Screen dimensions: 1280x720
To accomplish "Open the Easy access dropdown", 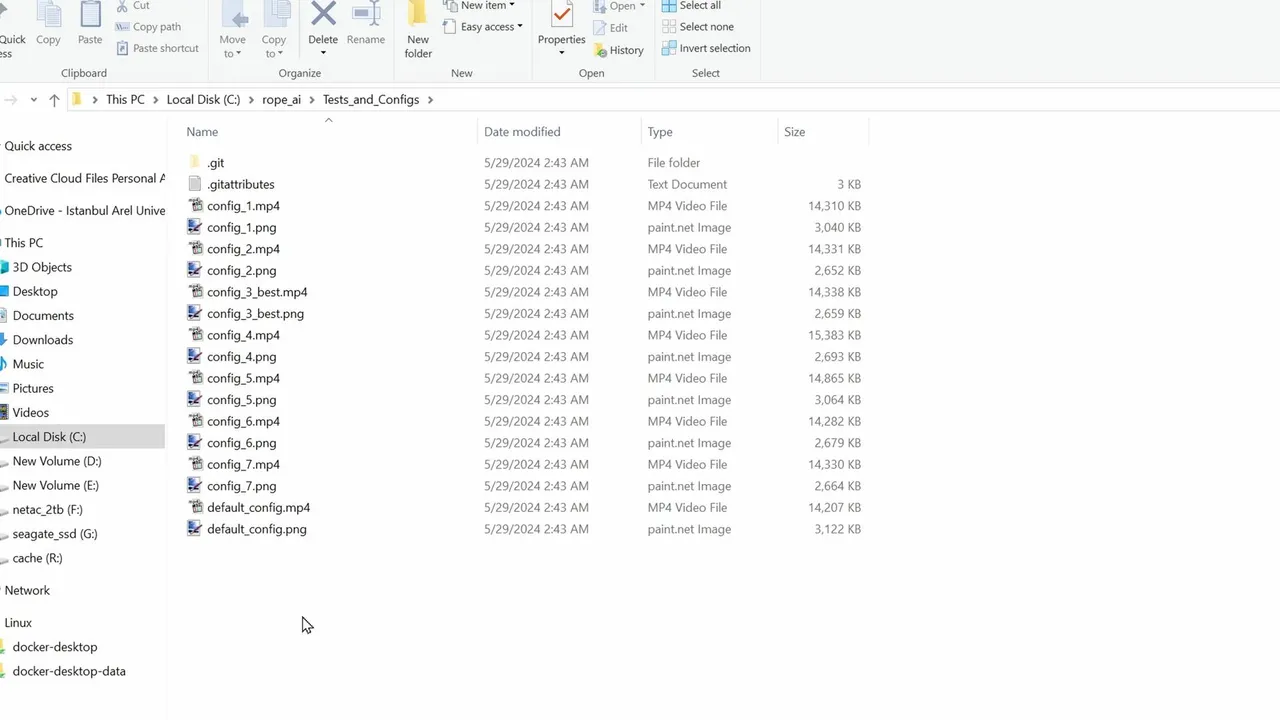I will [x=483, y=27].
